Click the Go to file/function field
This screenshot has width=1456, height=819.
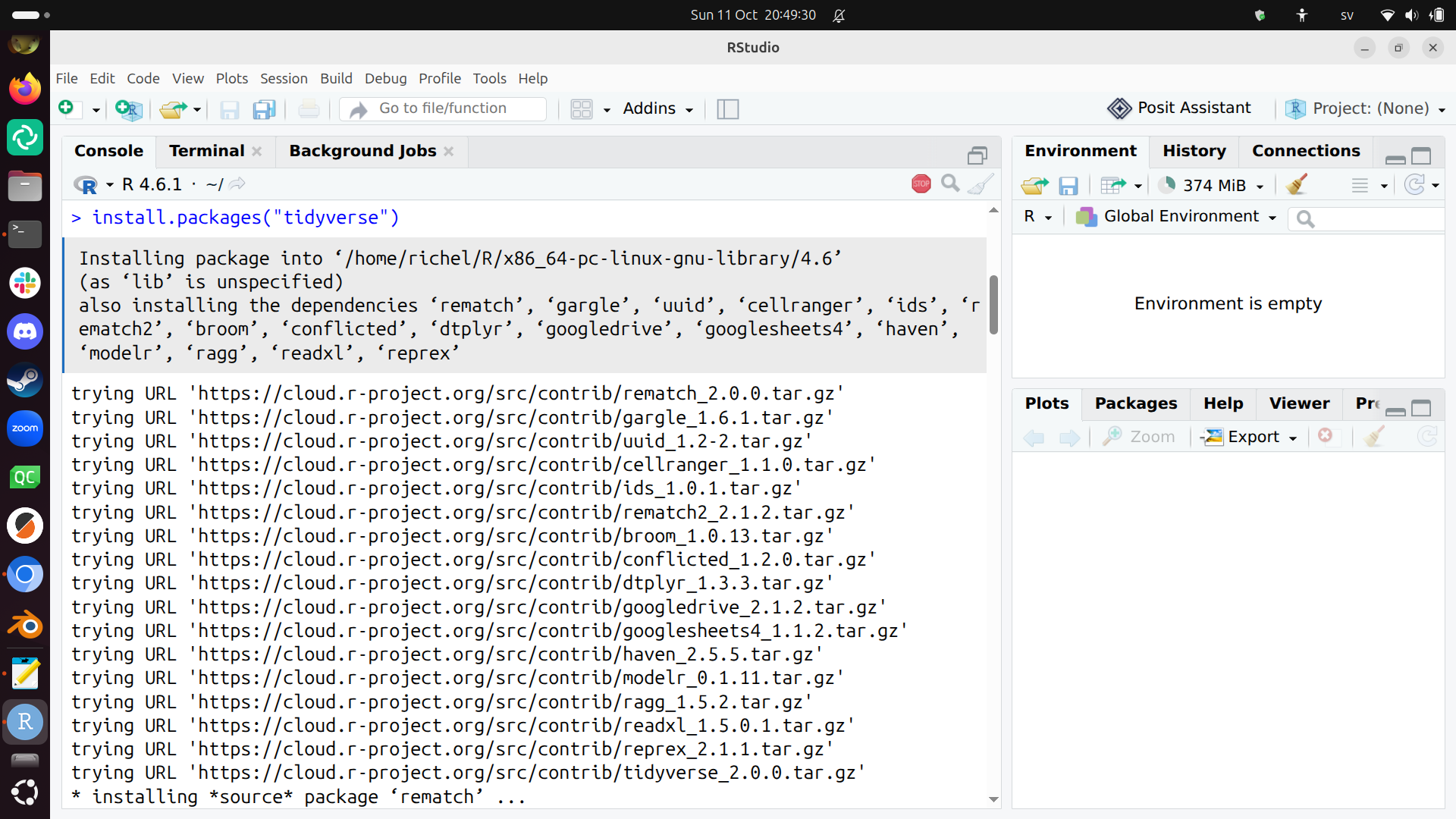443,108
